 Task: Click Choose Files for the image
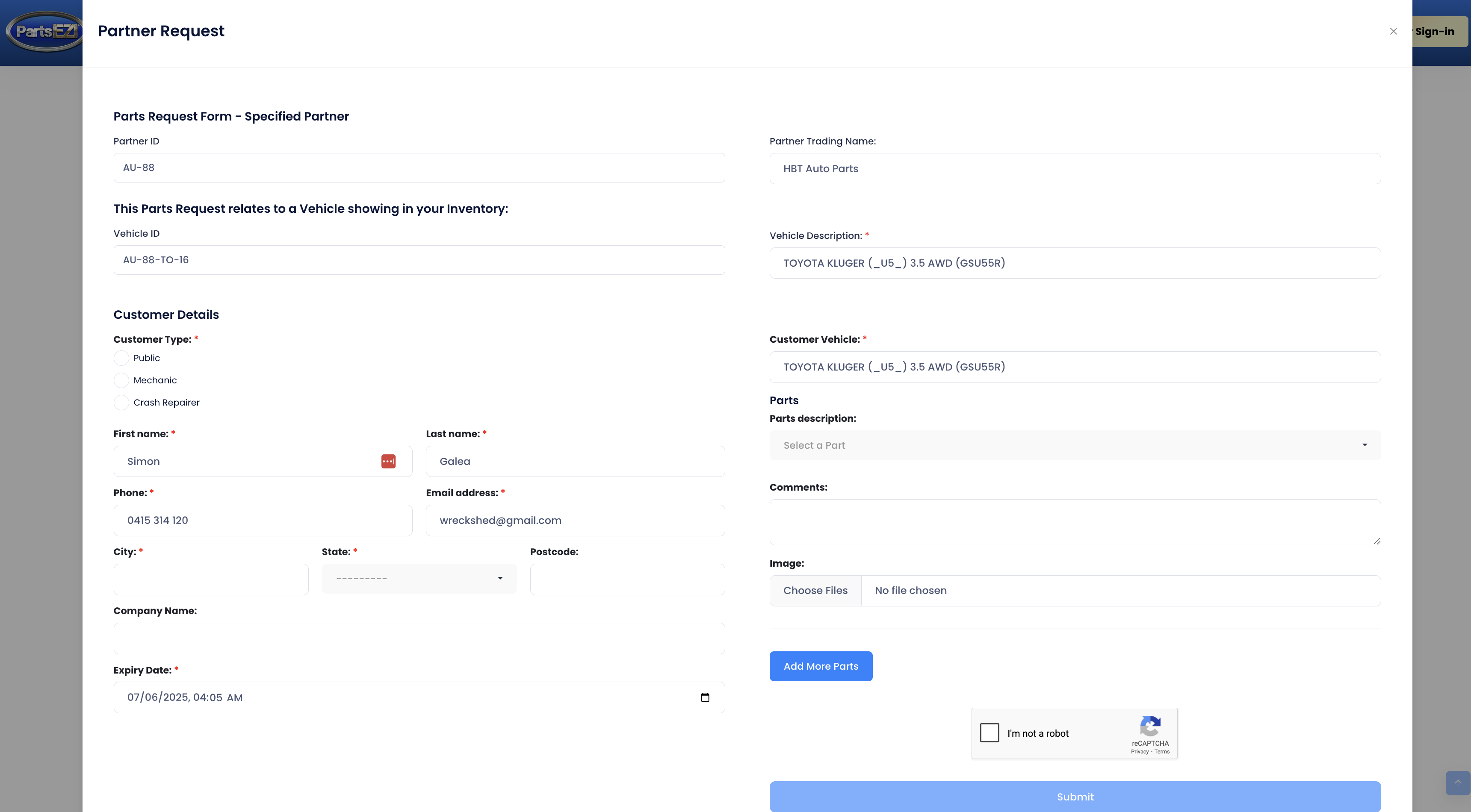pyautogui.click(x=815, y=591)
